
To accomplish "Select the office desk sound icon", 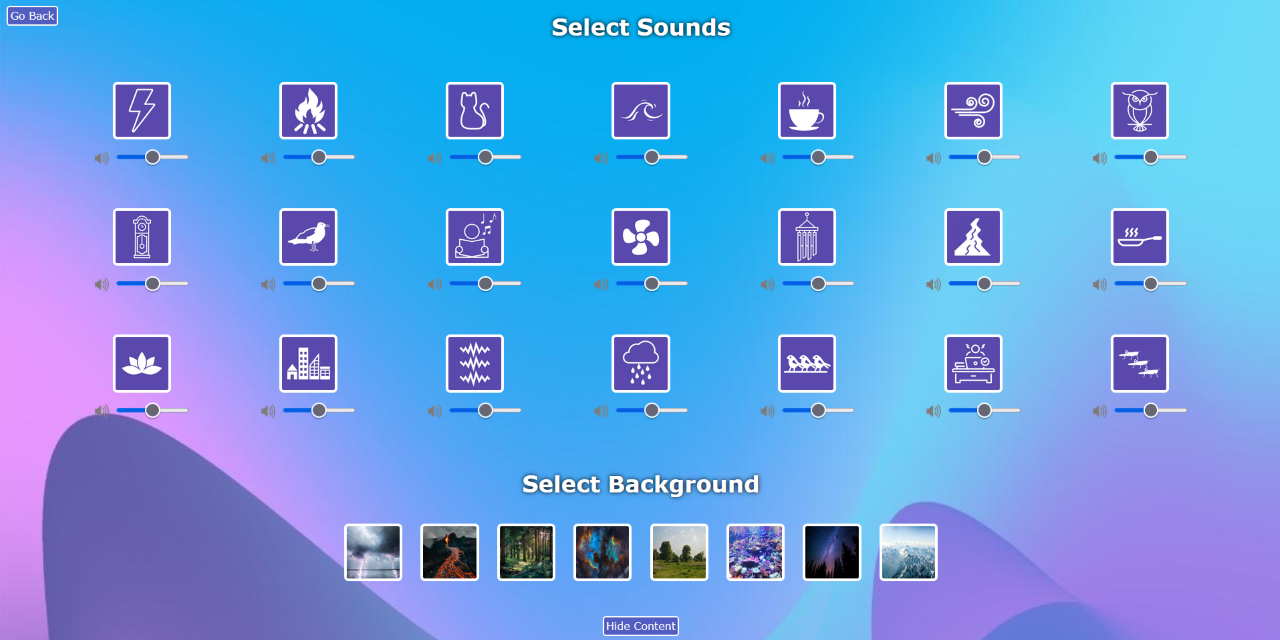I will pyautogui.click(x=974, y=364).
